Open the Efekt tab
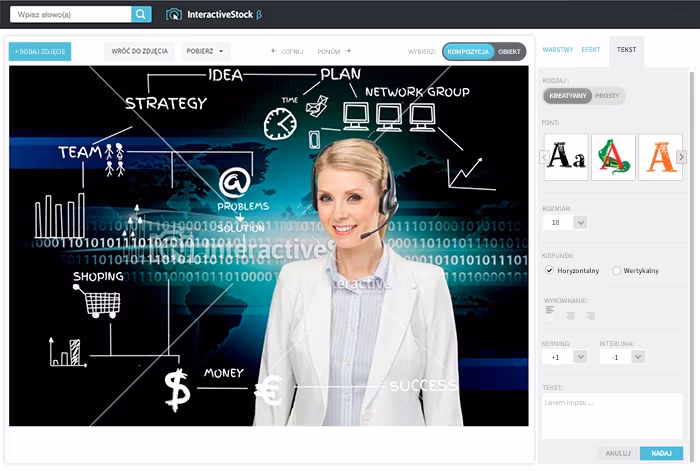Image resolution: width=700 pixels, height=471 pixels. pos(591,50)
